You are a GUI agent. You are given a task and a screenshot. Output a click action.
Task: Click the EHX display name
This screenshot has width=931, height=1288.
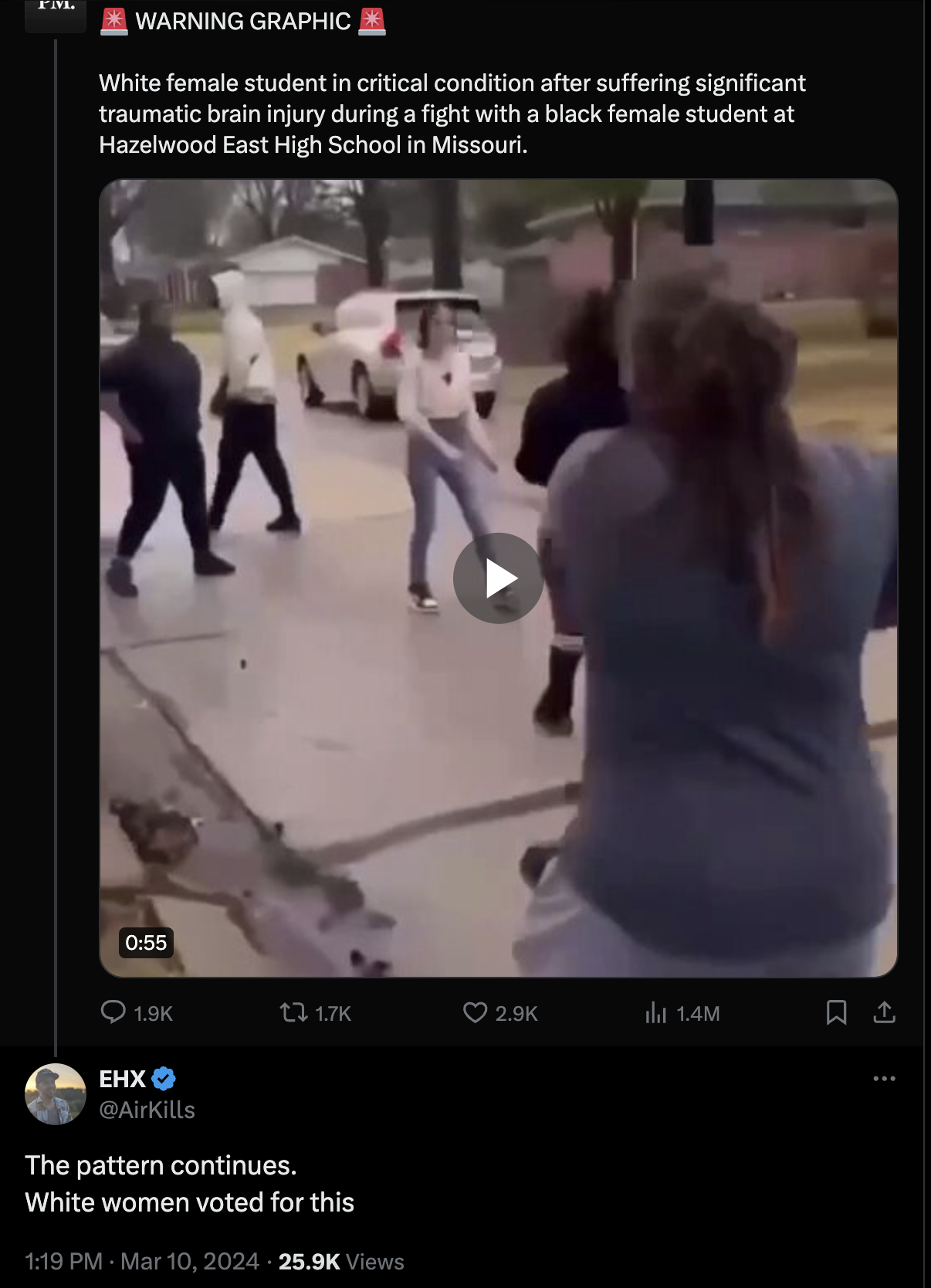pos(123,1078)
